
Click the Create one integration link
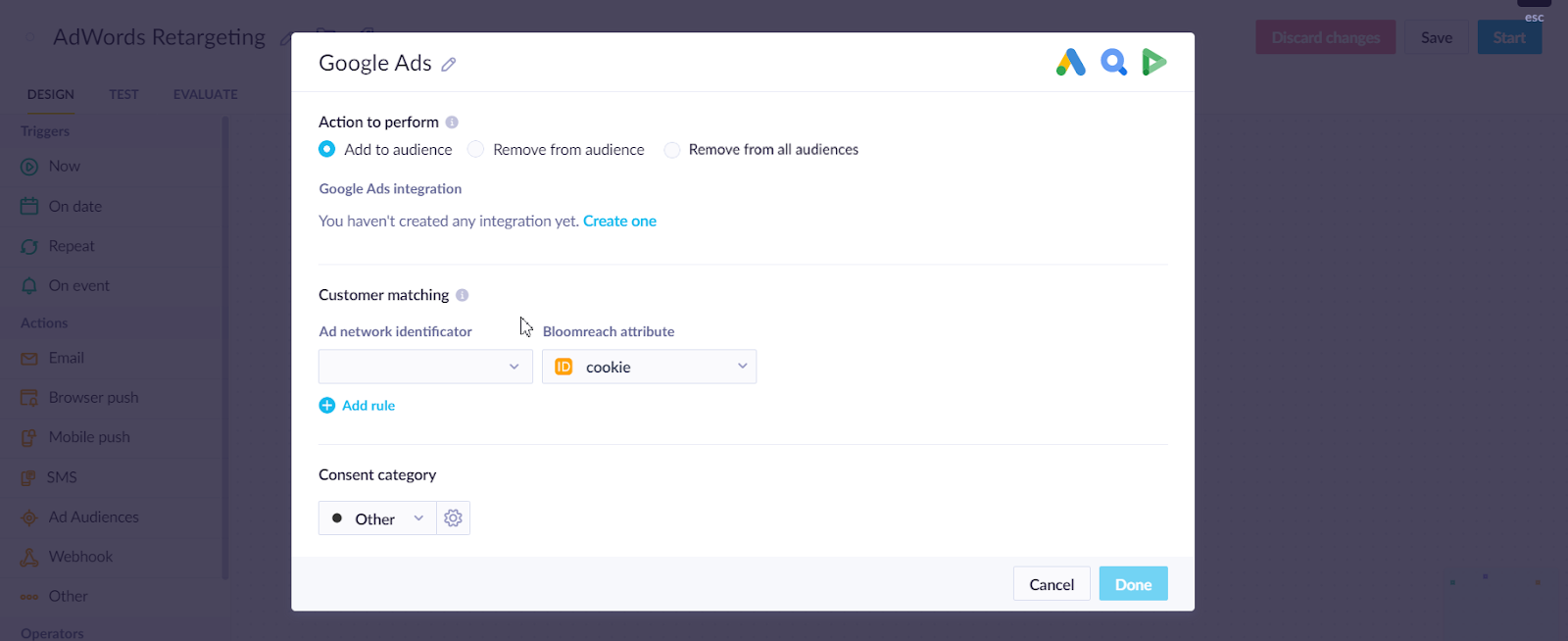(619, 222)
